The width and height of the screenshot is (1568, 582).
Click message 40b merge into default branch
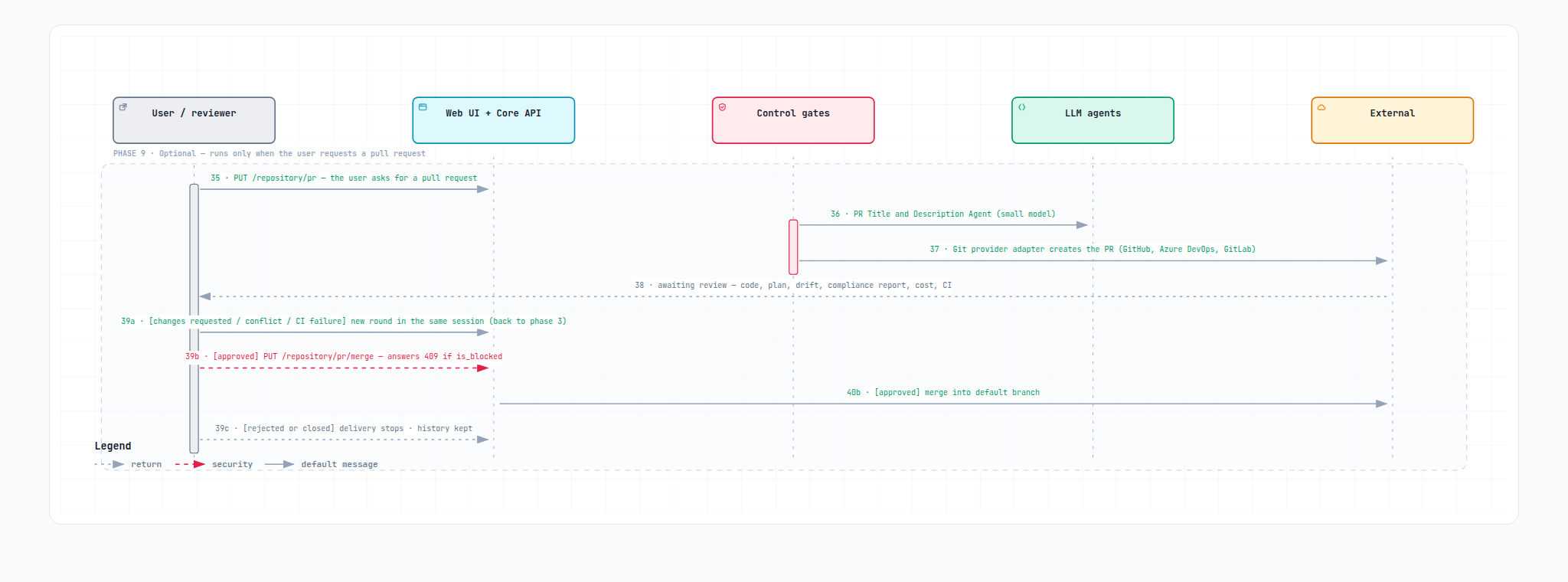click(x=943, y=392)
